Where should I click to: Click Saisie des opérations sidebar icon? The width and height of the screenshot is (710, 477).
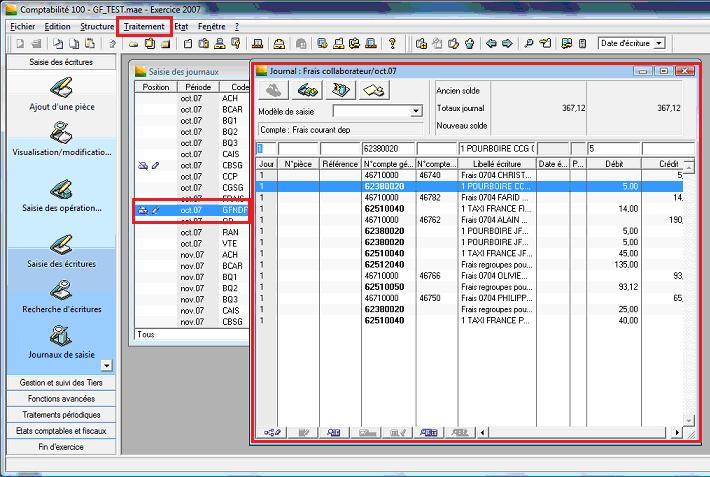coord(60,188)
